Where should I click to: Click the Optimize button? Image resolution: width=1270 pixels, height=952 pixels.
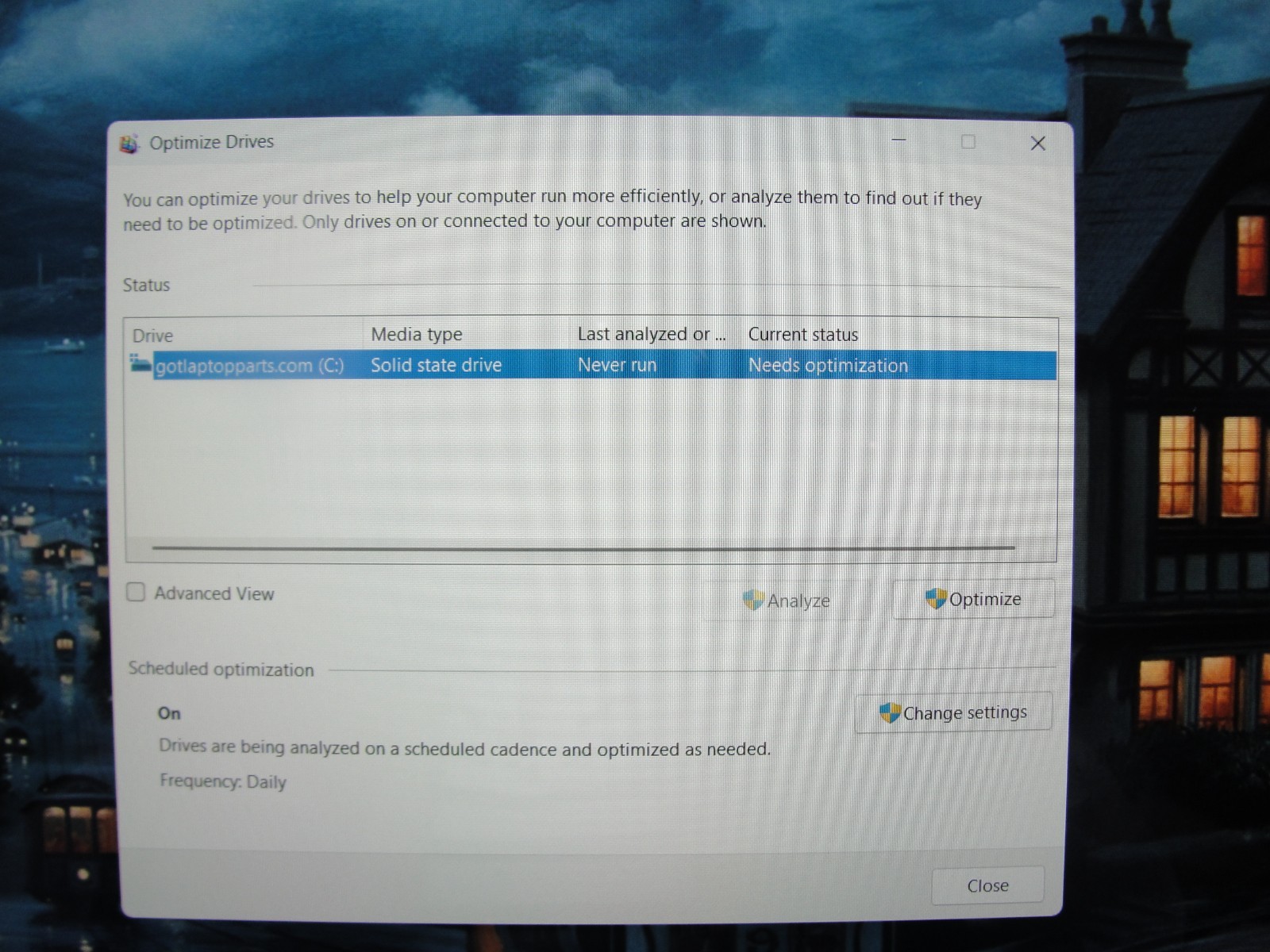click(x=974, y=599)
